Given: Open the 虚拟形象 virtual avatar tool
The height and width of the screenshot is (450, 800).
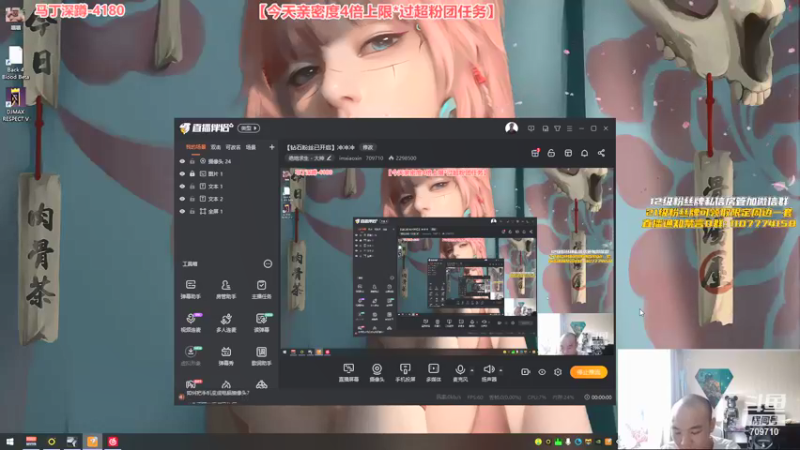Looking at the screenshot, I should pos(190,356).
